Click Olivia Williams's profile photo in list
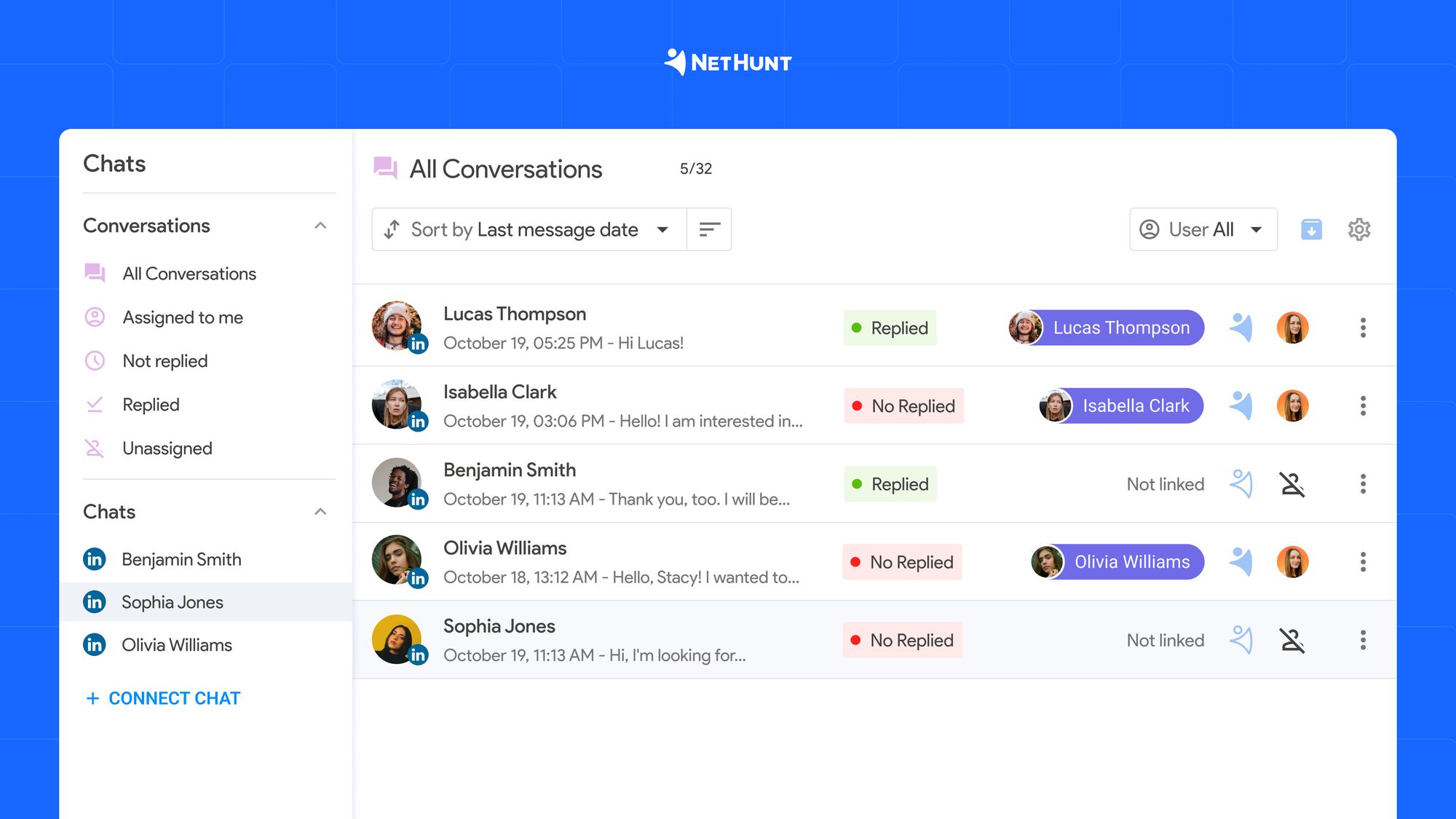Screen dimensions: 1456x819 pyautogui.click(x=397, y=560)
